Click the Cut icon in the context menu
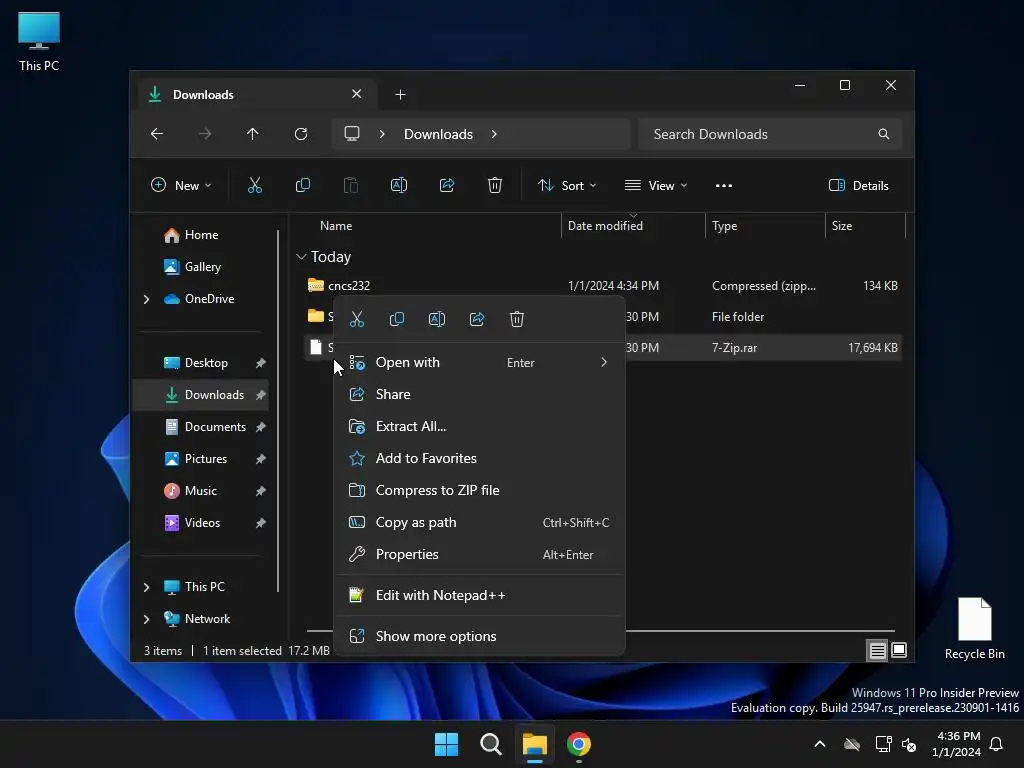The image size is (1024, 768). coord(357,319)
